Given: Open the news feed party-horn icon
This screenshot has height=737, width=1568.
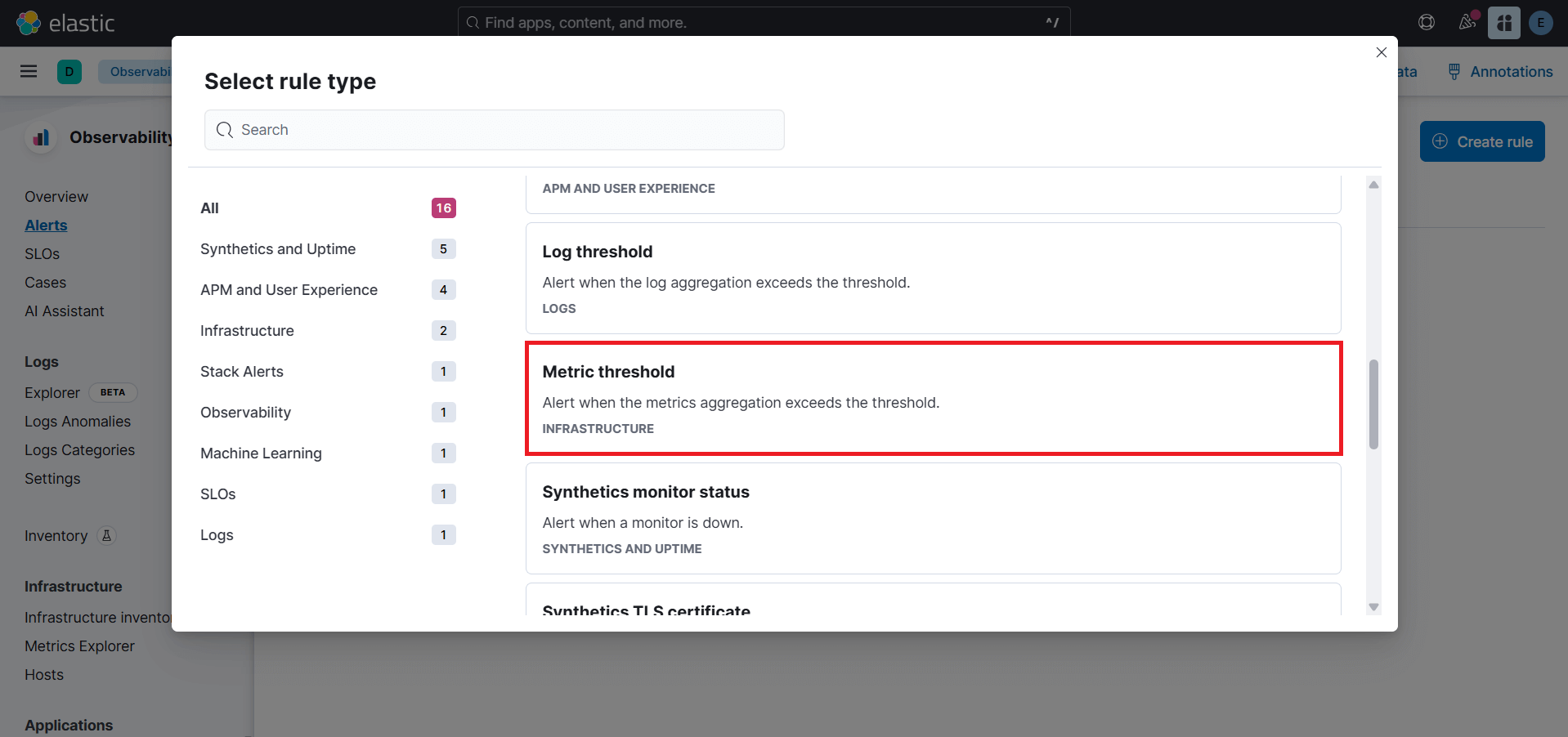Looking at the screenshot, I should (1465, 22).
